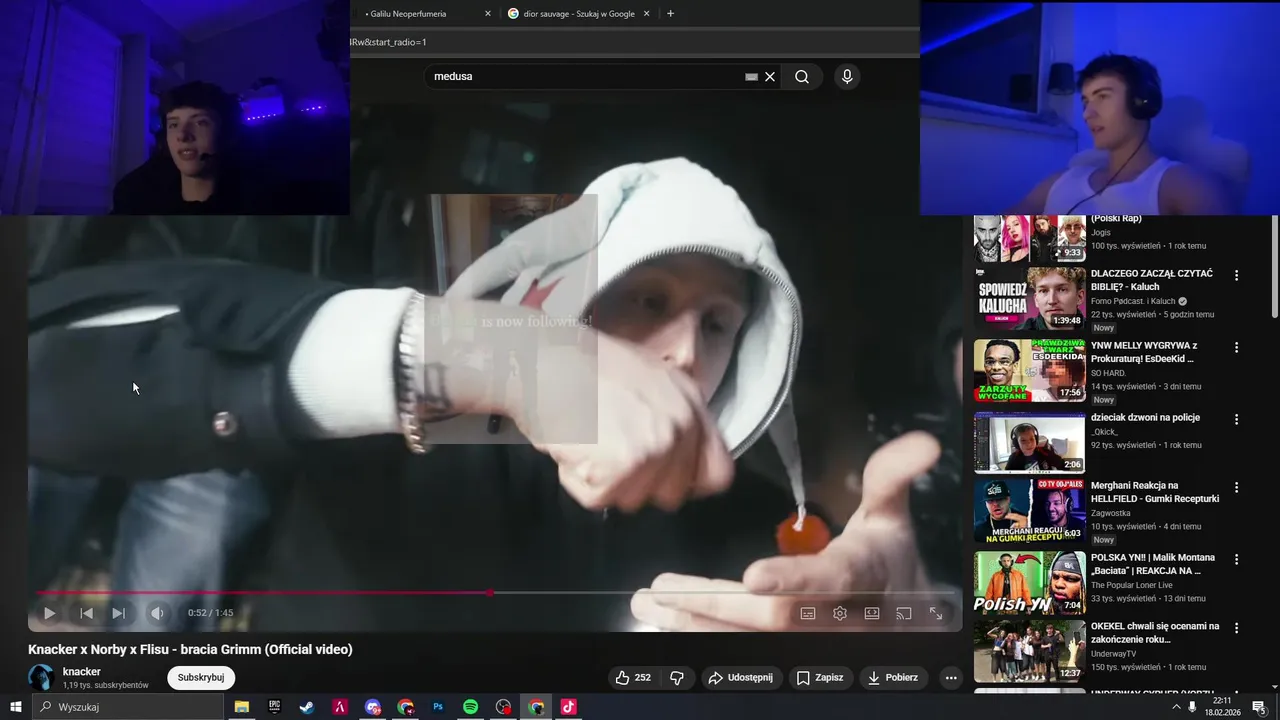Open Spotify from the taskbar

point(471,707)
